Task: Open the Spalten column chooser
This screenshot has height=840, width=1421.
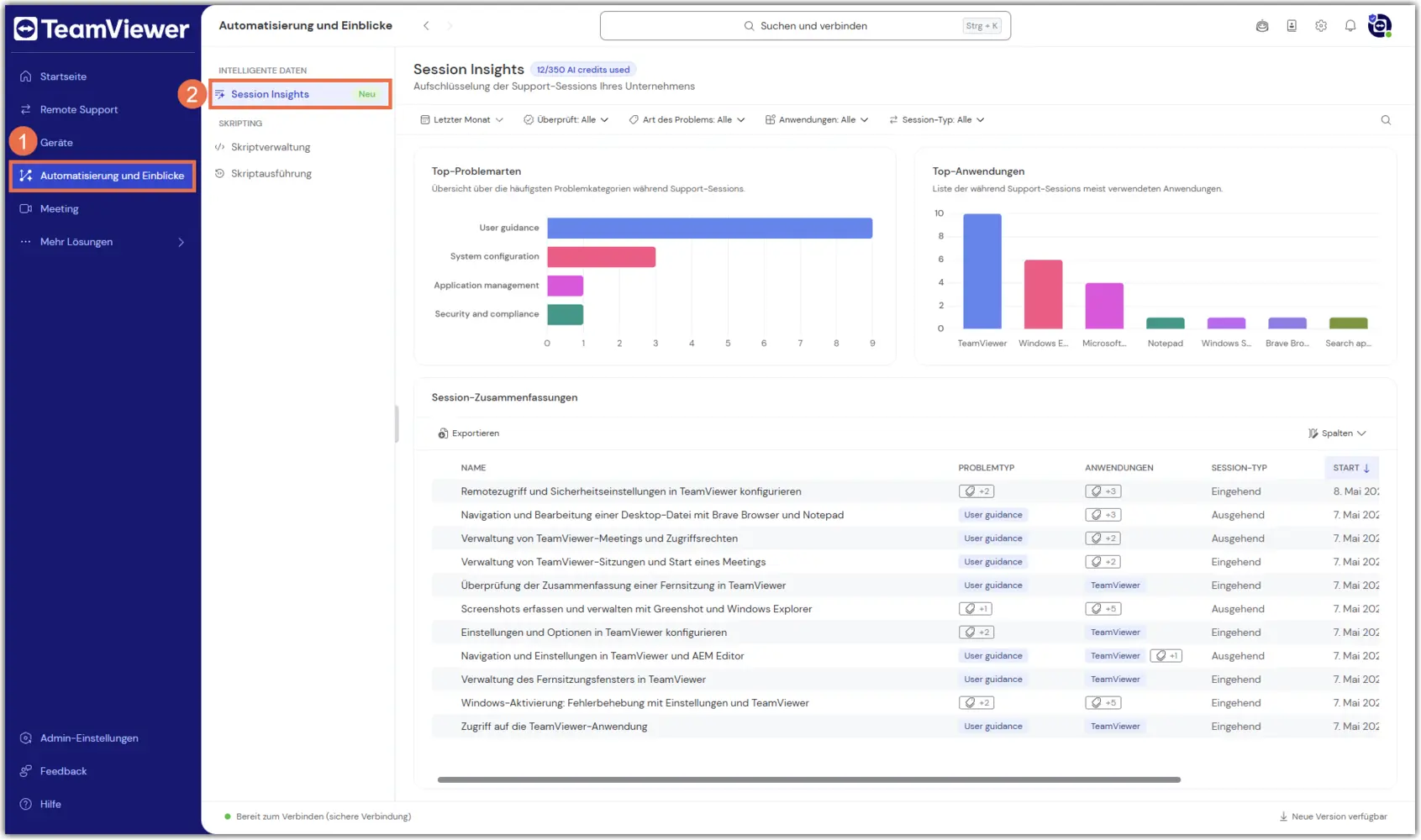Action: coord(1337,433)
